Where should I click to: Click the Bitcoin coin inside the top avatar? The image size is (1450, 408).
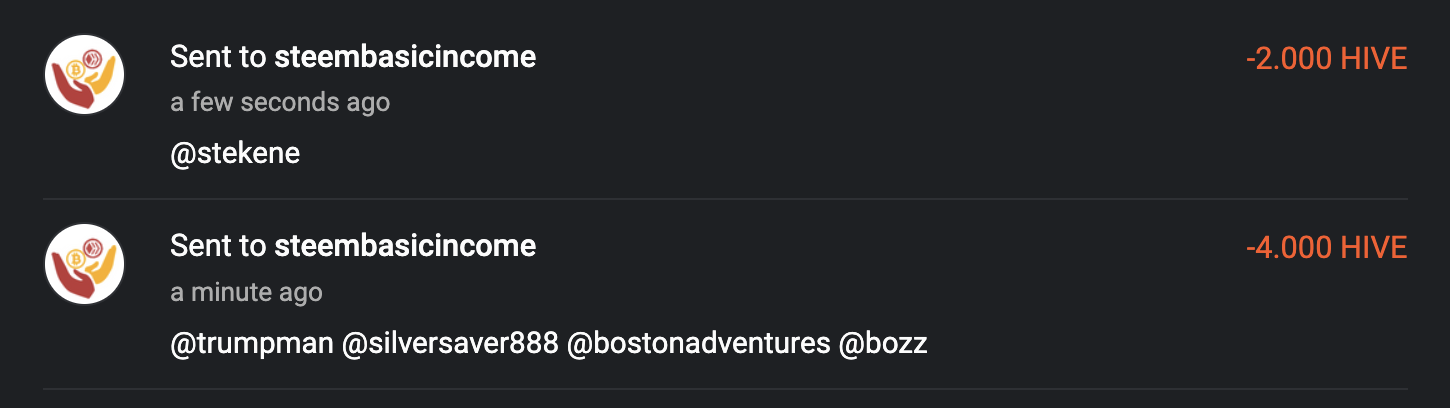point(74,69)
